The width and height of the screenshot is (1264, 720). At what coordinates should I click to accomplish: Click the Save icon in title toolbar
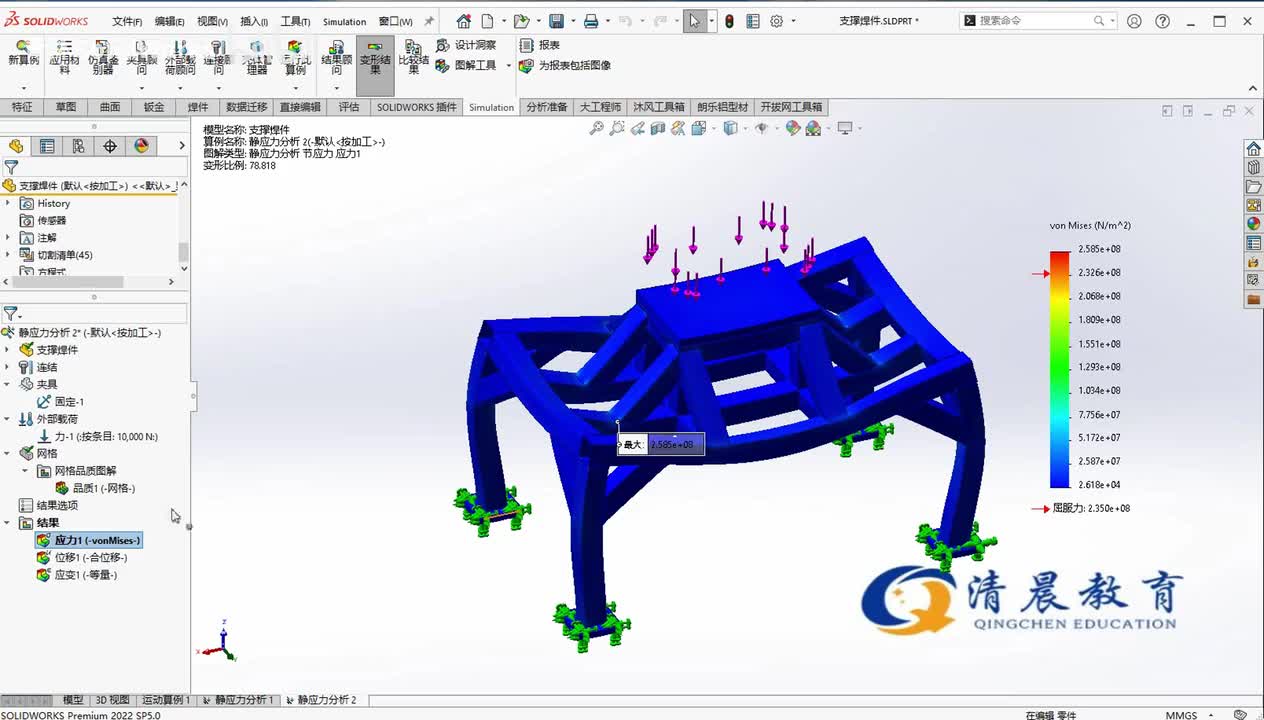[556, 21]
